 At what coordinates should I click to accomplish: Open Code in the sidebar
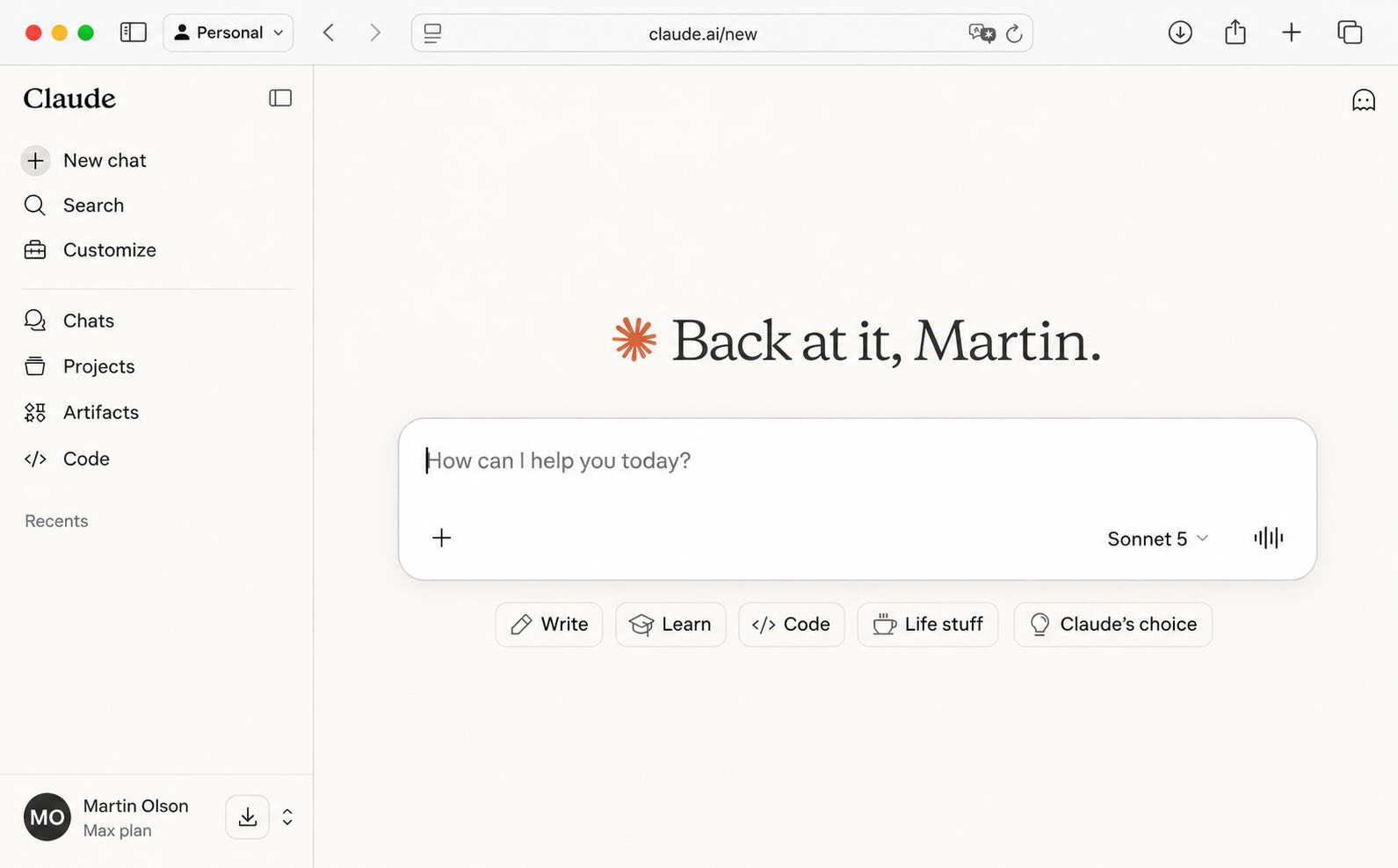pos(67,459)
